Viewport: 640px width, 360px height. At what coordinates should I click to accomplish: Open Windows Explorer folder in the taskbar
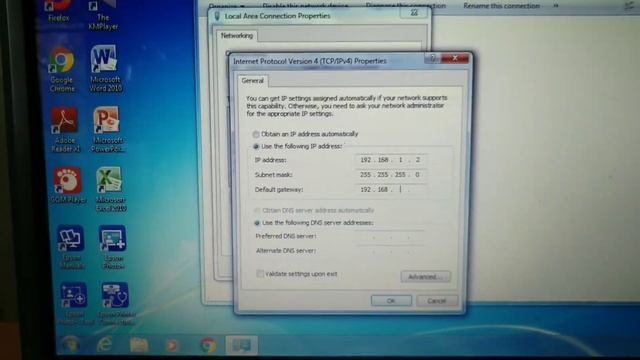click(139, 345)
